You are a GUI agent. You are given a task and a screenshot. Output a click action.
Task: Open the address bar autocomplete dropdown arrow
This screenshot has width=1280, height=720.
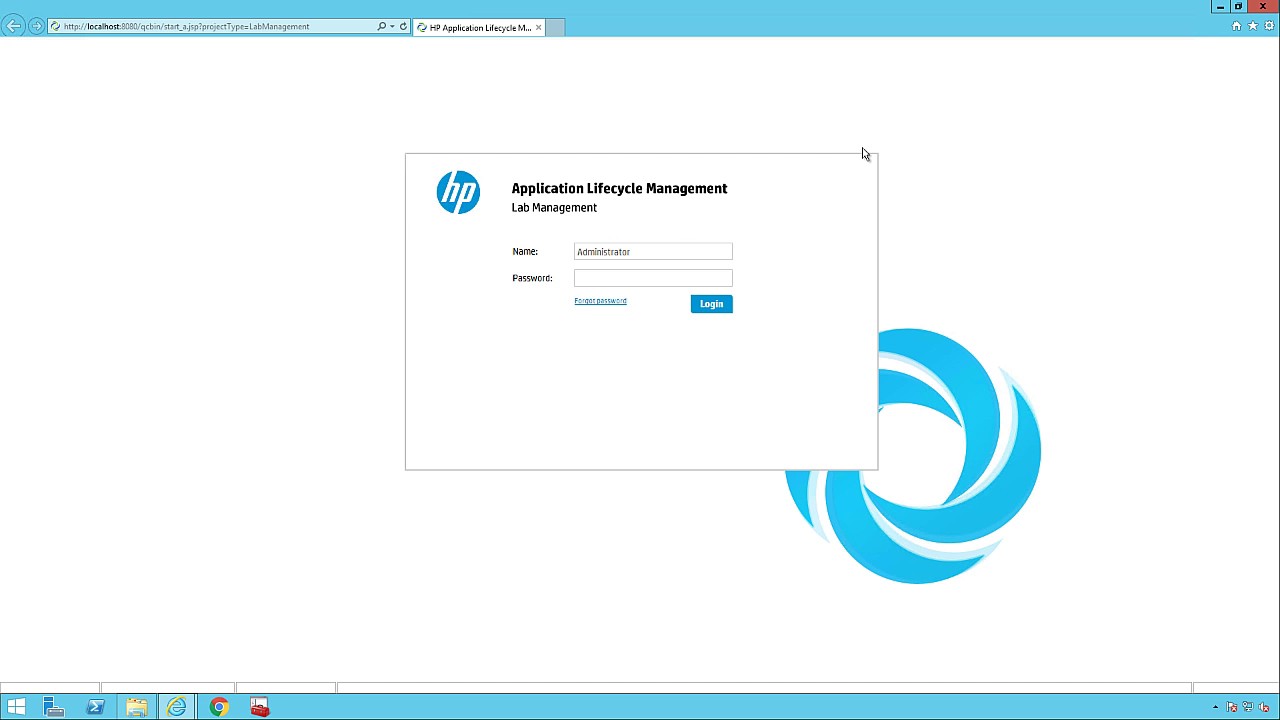tap(392, 27)
